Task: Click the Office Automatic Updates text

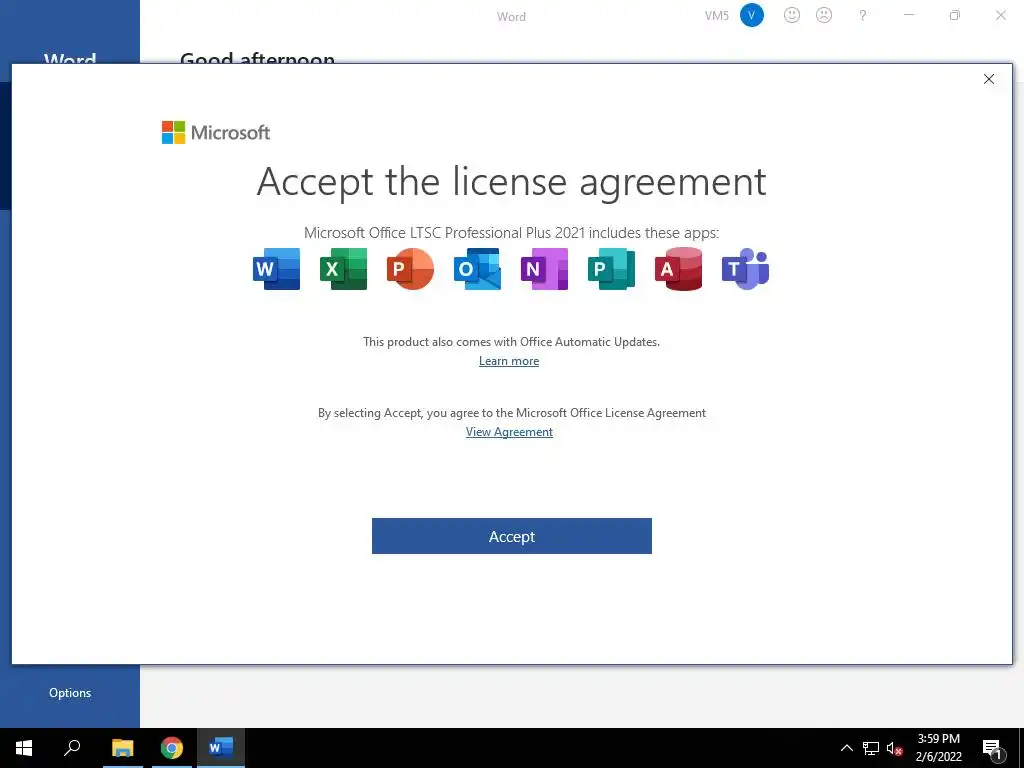Action: pyautogui.click(x=511, y=342)
